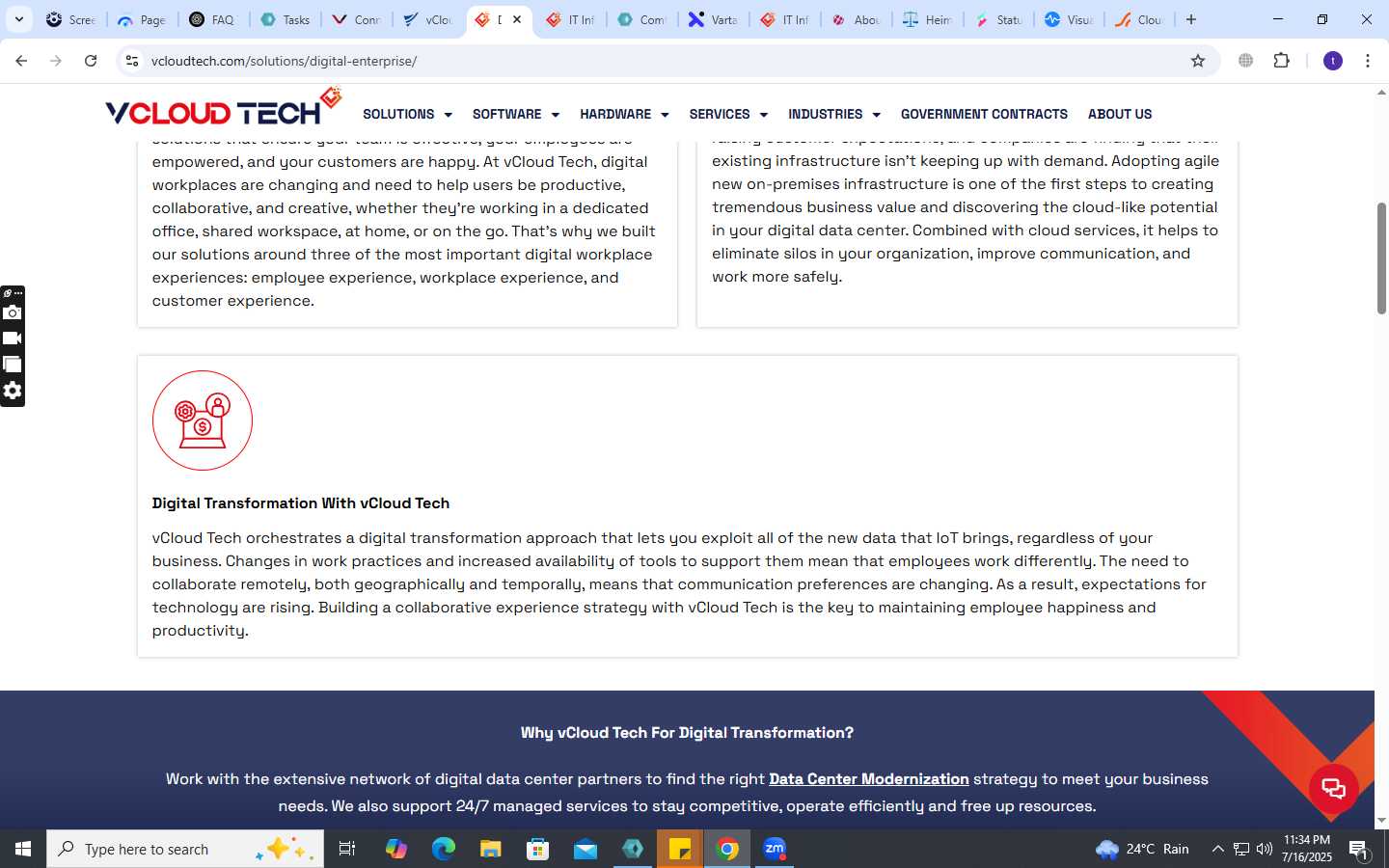The width and height of the screenshot is (1389, 868).
Task: Open Sticky Notes from taskbar
Action: pyautogui.click(x=680, y=849)
